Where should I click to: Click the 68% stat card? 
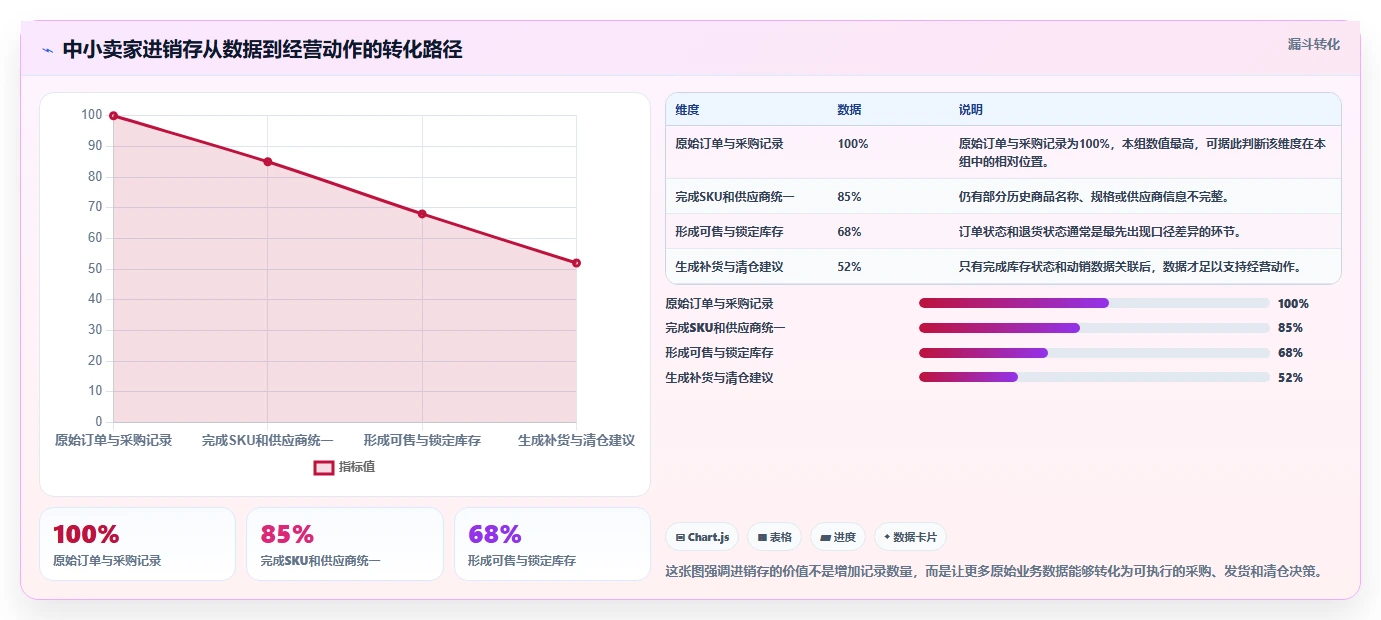(552, 544)
